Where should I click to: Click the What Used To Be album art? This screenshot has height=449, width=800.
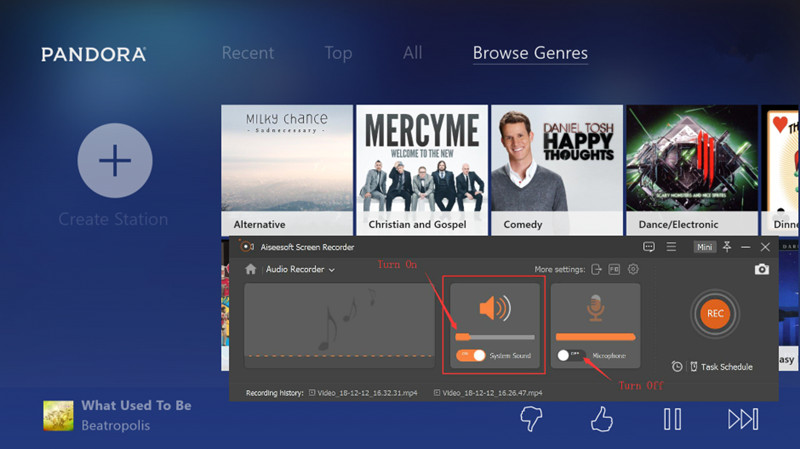tap(58, 416)
